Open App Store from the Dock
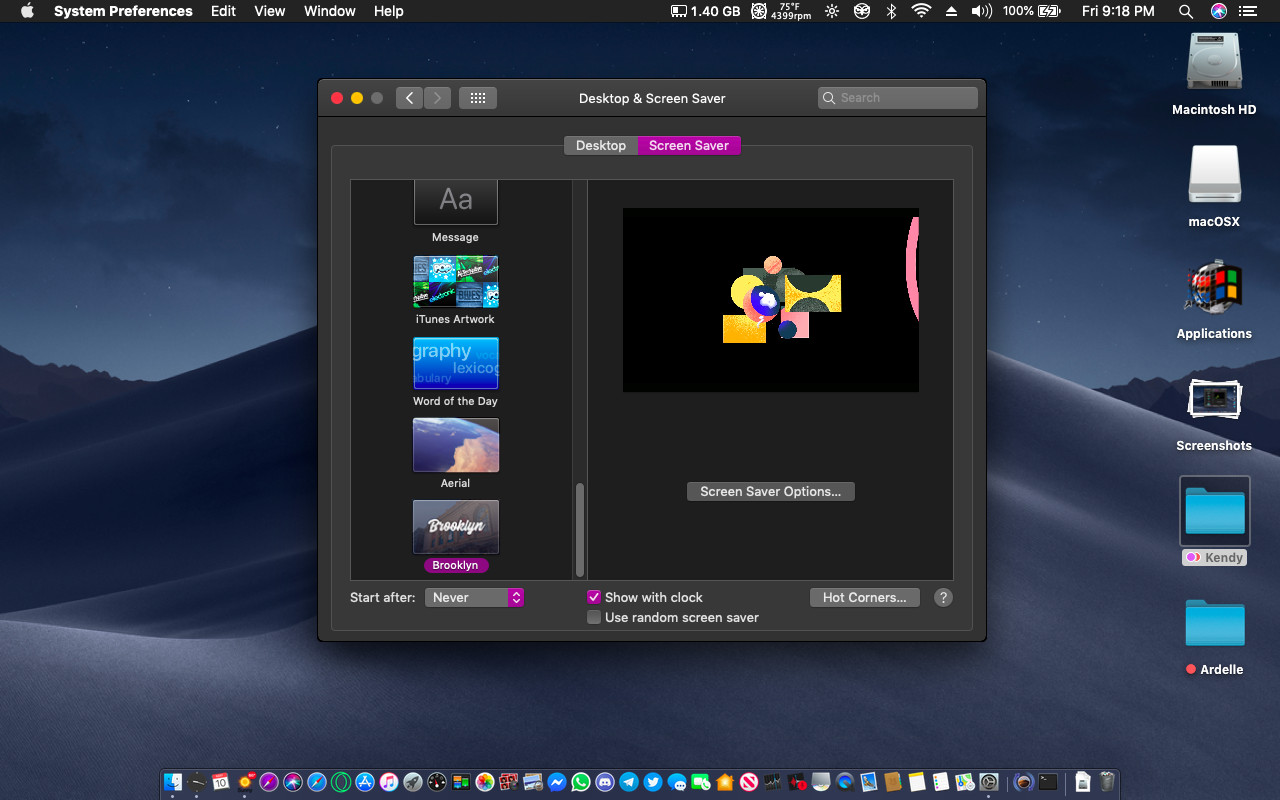This screenshot has height=800, width=1280. click(365, 782)
